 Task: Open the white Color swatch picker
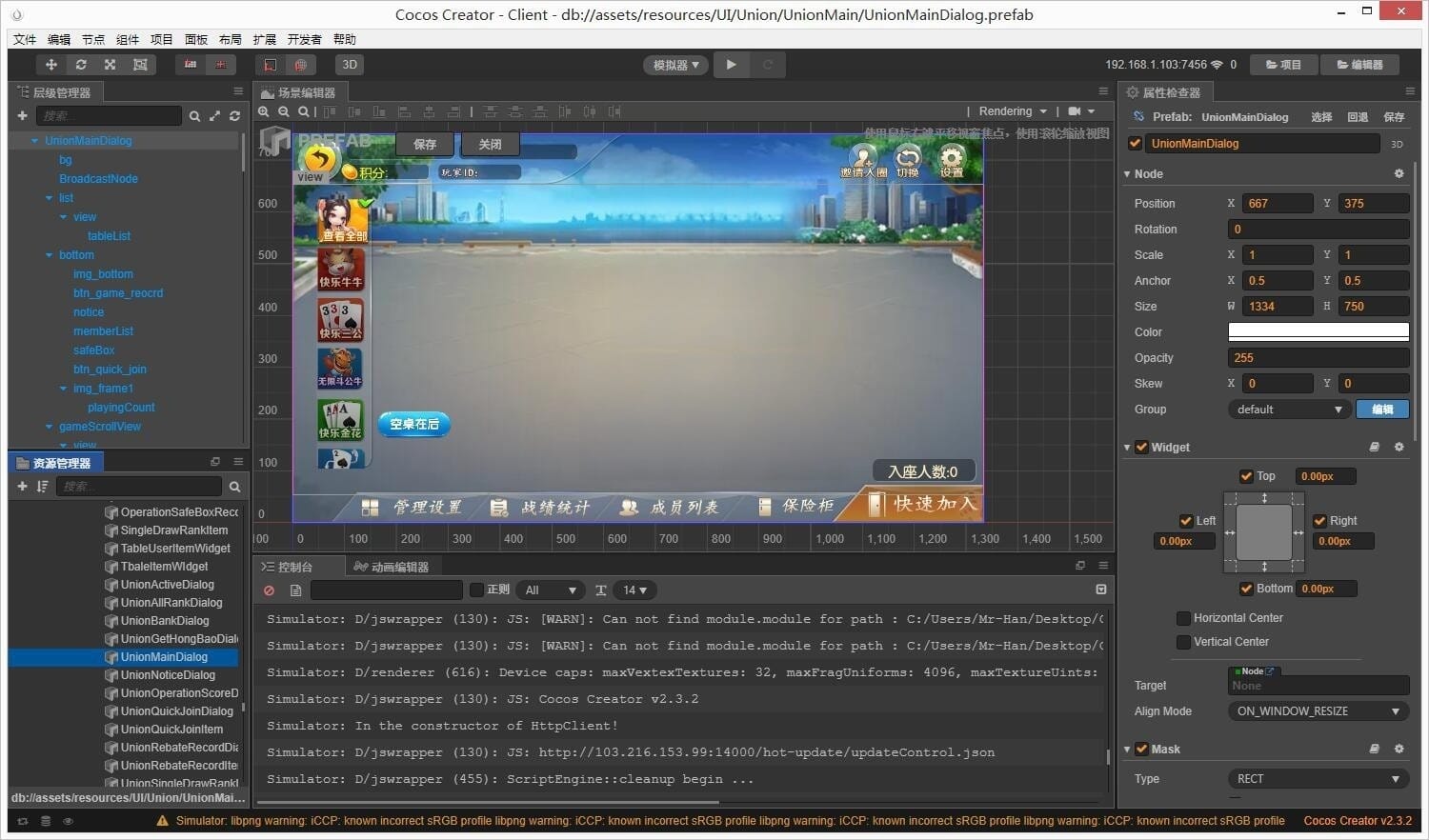[1318, 332]
